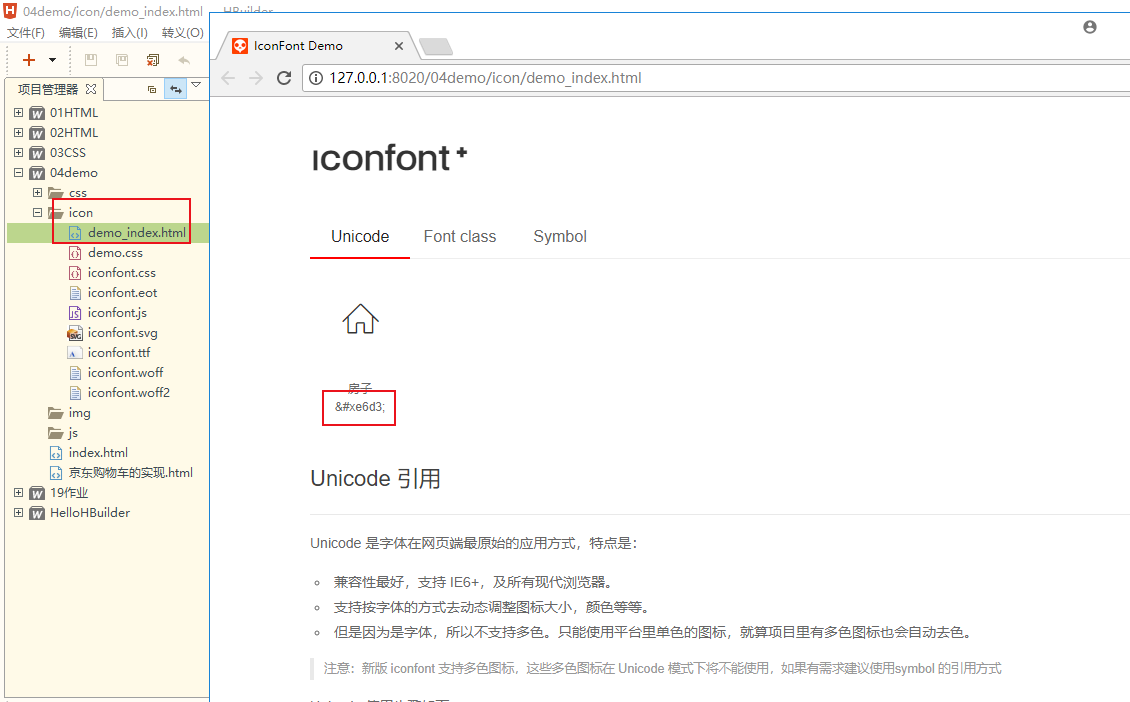This screenshot has width=1130, height=702.
Task: Expand the css folder
Action: pos(37,192)
